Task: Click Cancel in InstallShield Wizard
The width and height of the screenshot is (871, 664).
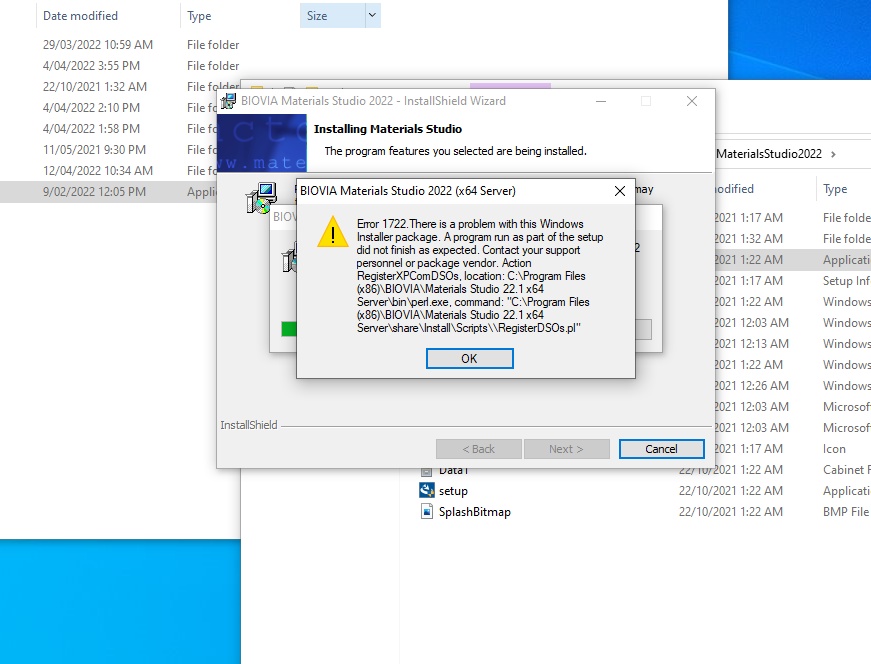Action: 661,449
